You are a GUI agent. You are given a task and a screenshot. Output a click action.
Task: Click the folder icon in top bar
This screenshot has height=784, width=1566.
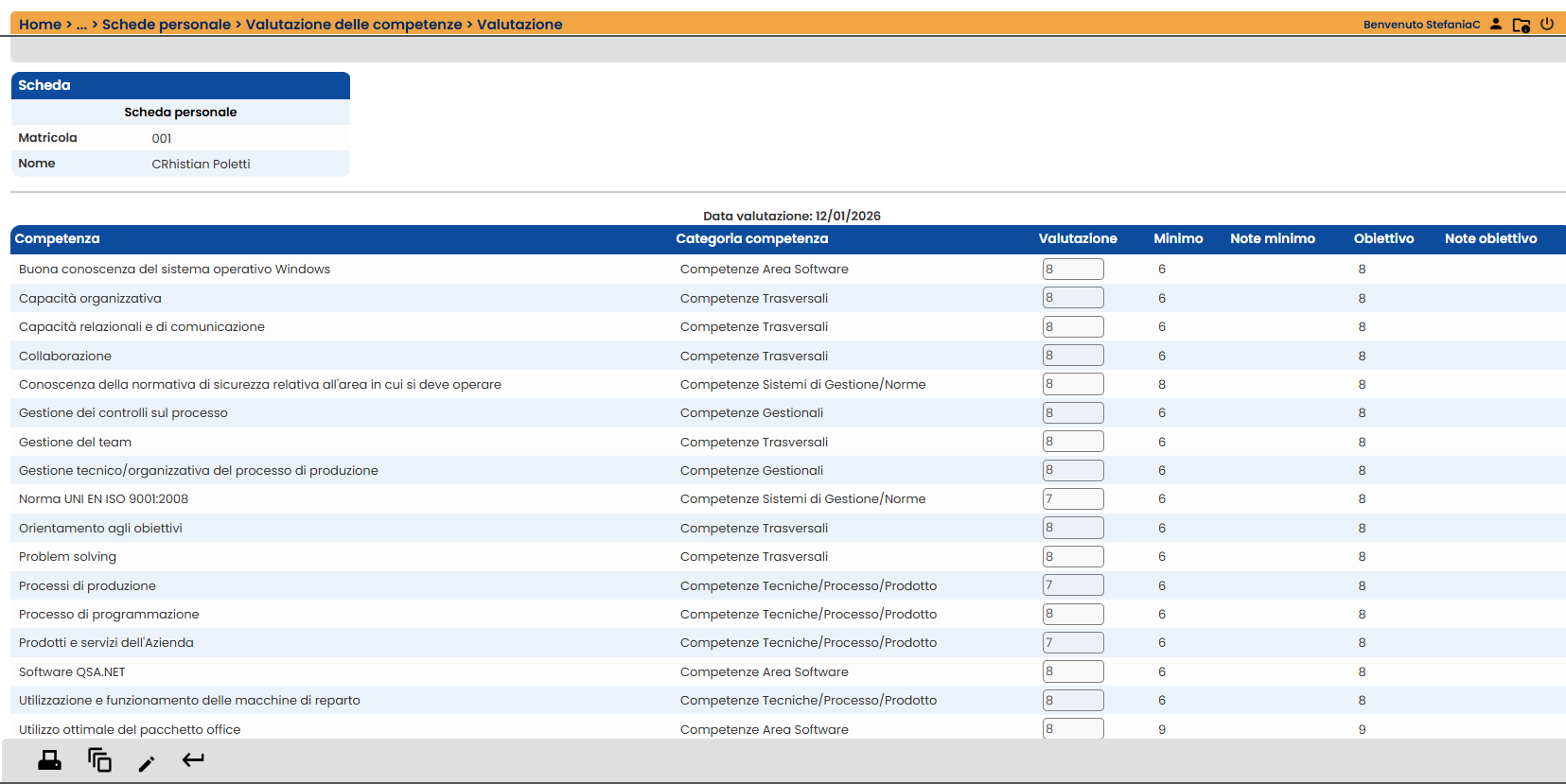(1522, 25)
